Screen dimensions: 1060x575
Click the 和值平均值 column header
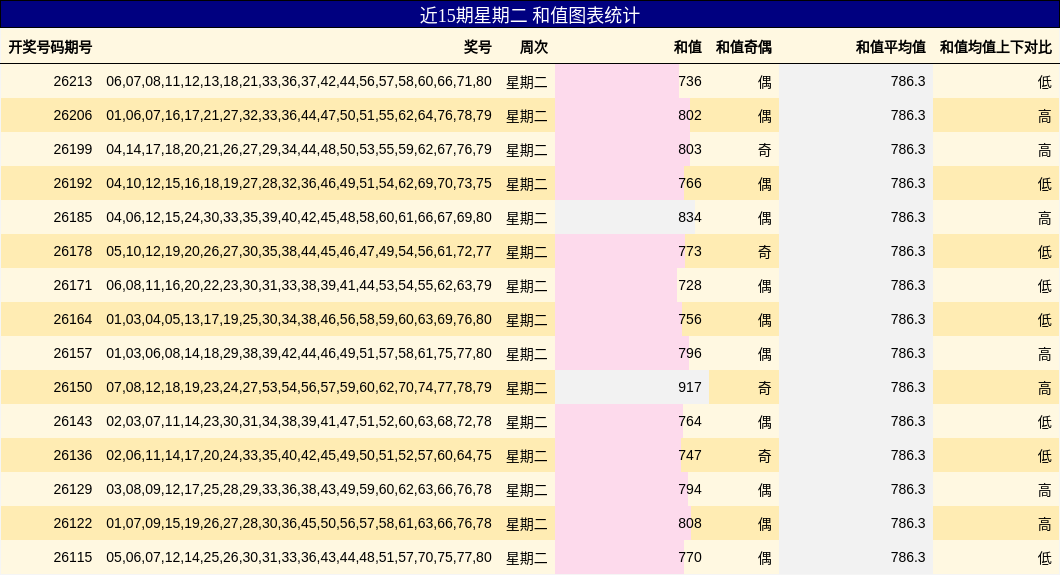pyautogui.click(x=890, y=47)
